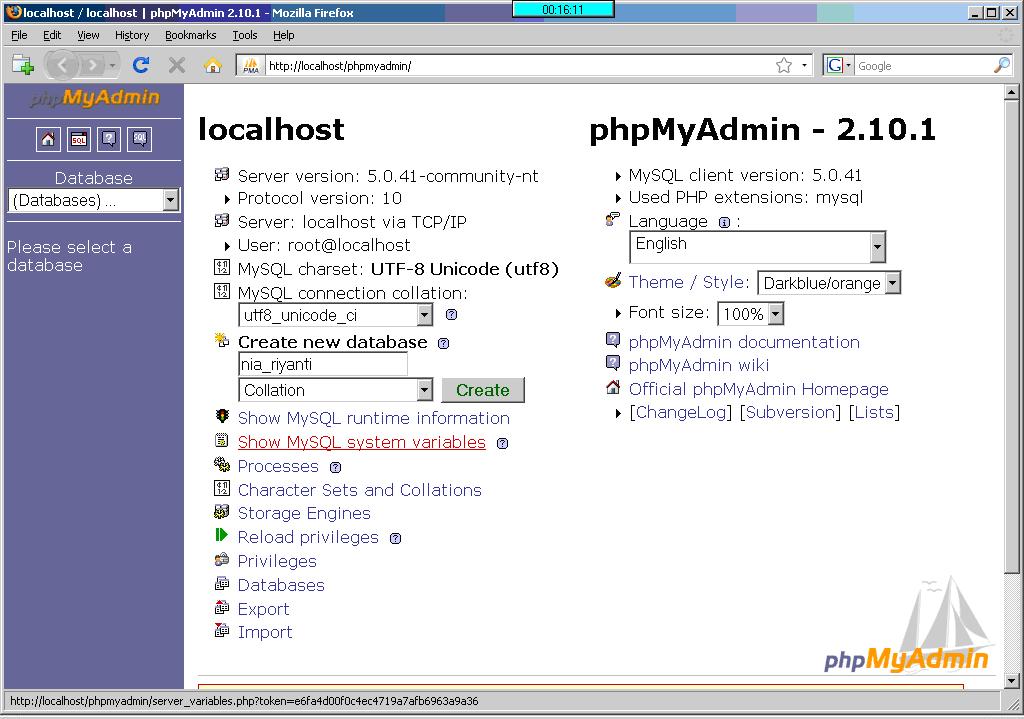Click the URL address bar

click(519, 65)
